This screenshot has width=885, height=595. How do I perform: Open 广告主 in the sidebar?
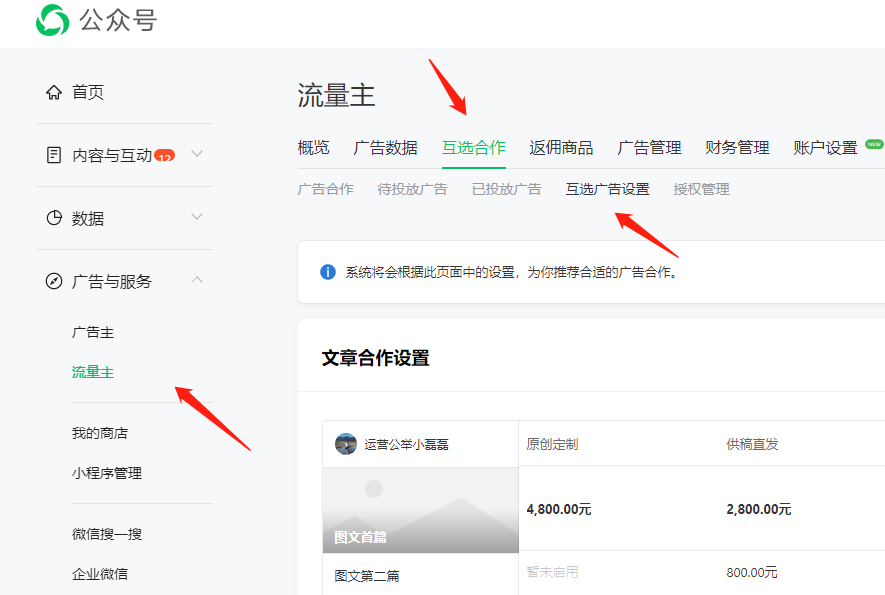click(x=93, y=332)
